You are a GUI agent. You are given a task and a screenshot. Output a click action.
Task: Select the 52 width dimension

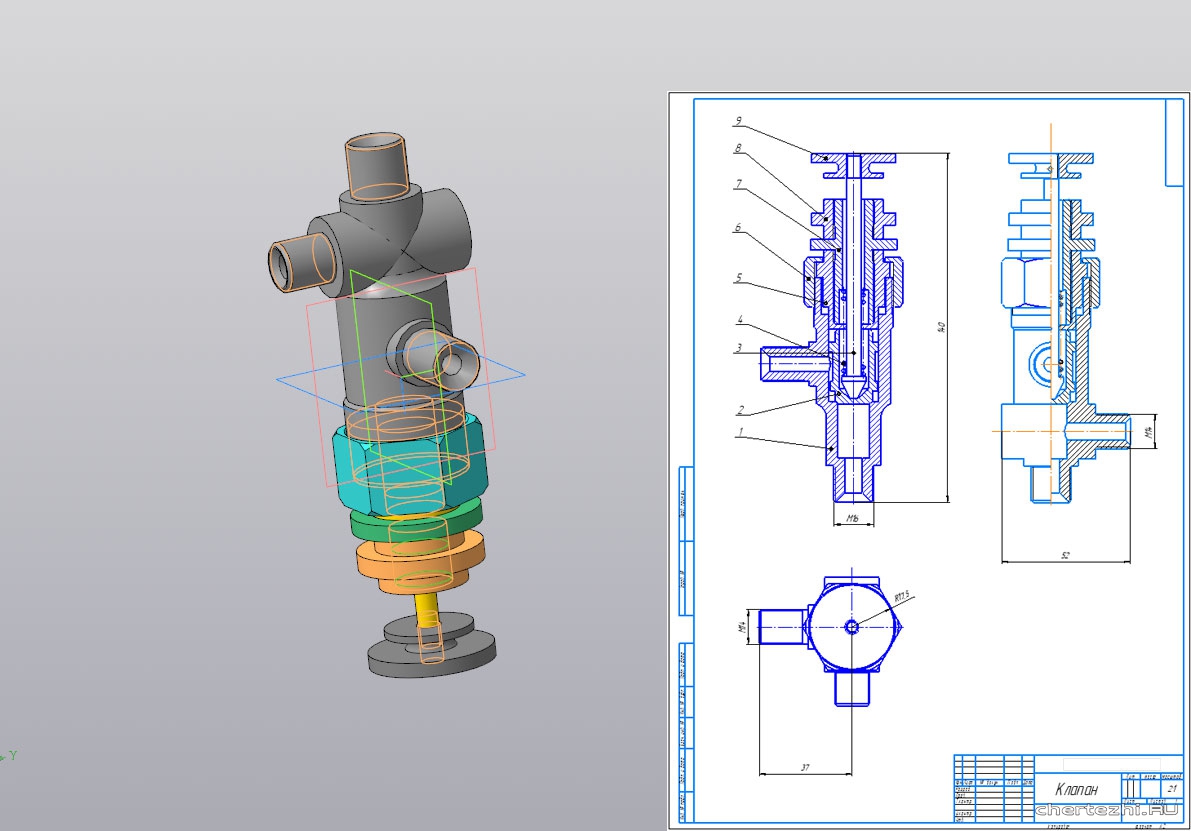[x=1066, y=556]
